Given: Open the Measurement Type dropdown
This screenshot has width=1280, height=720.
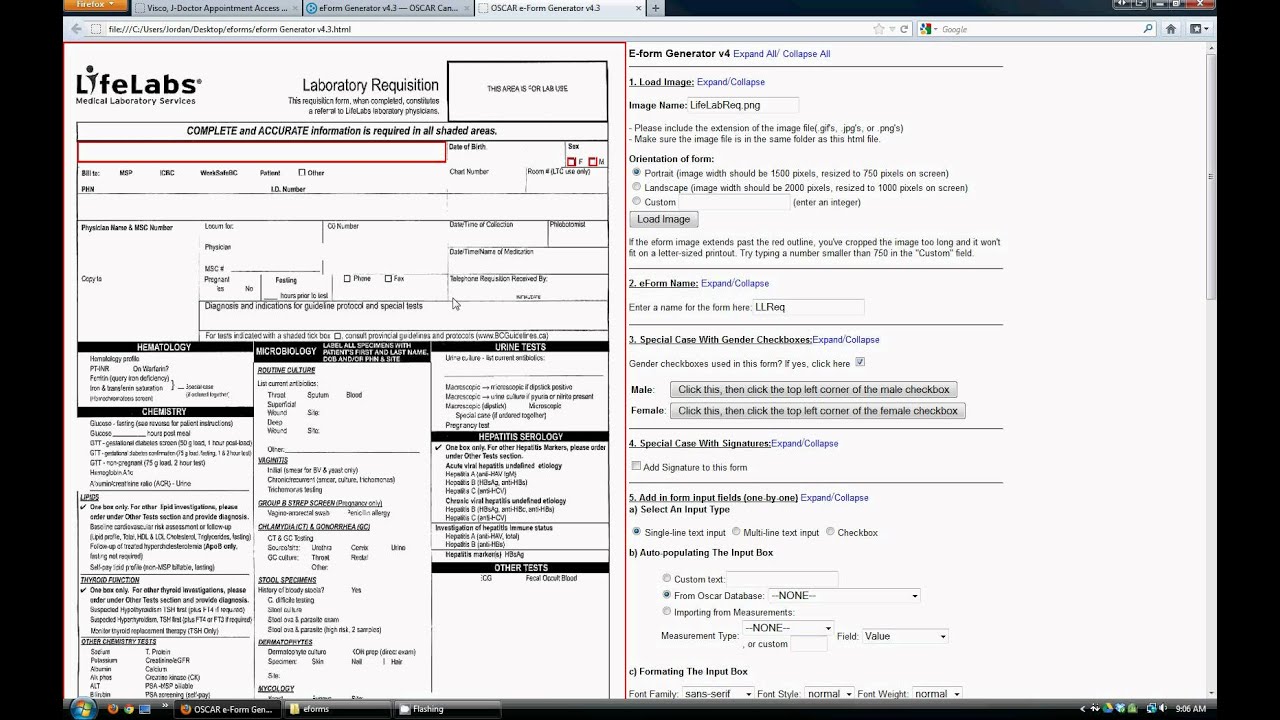Looking at the screenshot, I should [x=788, y=628].
